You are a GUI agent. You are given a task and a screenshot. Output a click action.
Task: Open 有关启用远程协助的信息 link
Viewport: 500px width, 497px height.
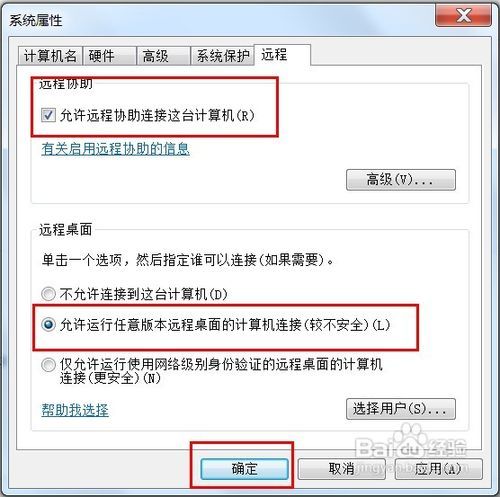tap(115, 149)
